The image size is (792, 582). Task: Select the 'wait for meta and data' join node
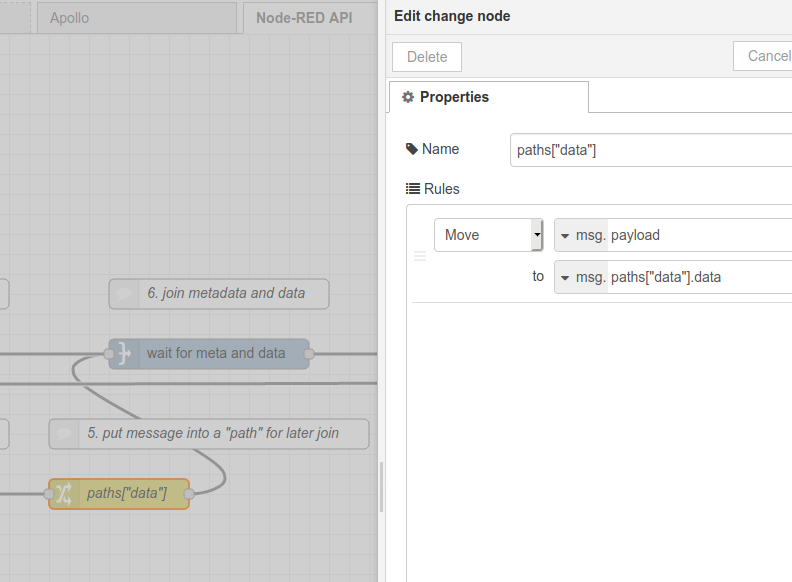209,354
